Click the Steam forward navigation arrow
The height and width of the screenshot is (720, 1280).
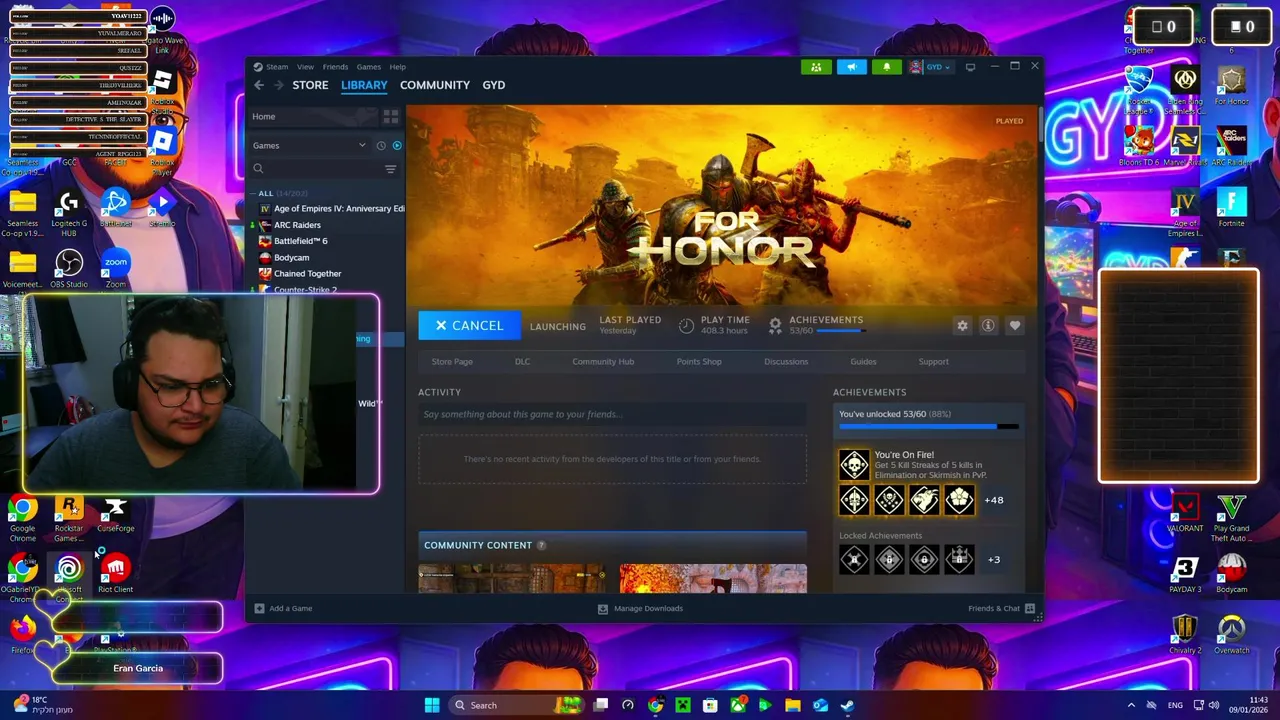coord(278,85)
